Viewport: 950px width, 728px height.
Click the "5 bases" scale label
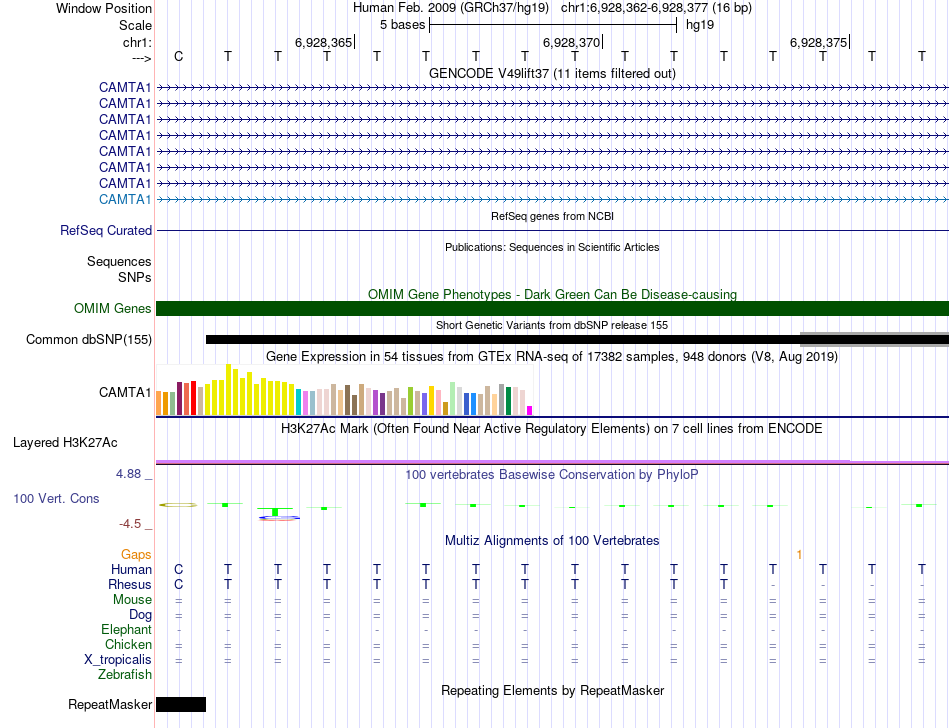point(402,25)
